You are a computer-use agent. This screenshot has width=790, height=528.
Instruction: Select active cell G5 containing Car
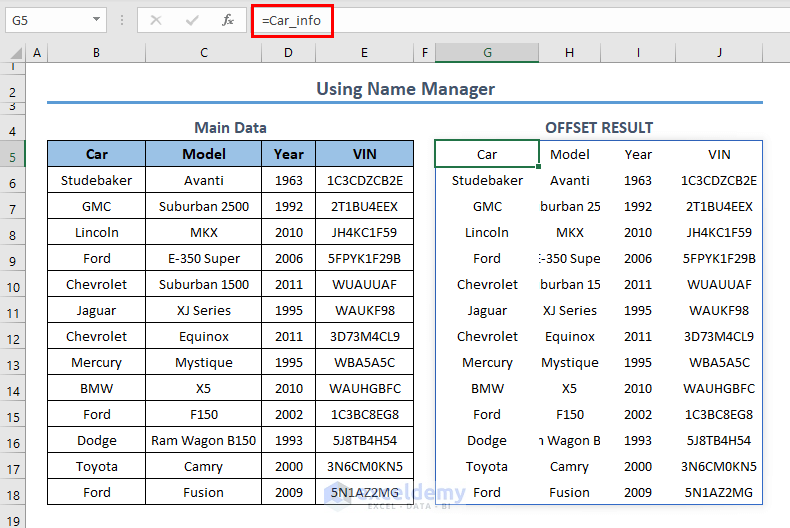pyautogui.click(x=487, y=154)
